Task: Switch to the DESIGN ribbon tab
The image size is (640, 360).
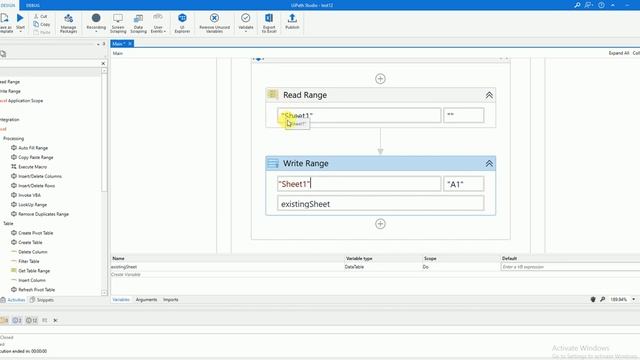Action: click(8, 5)
